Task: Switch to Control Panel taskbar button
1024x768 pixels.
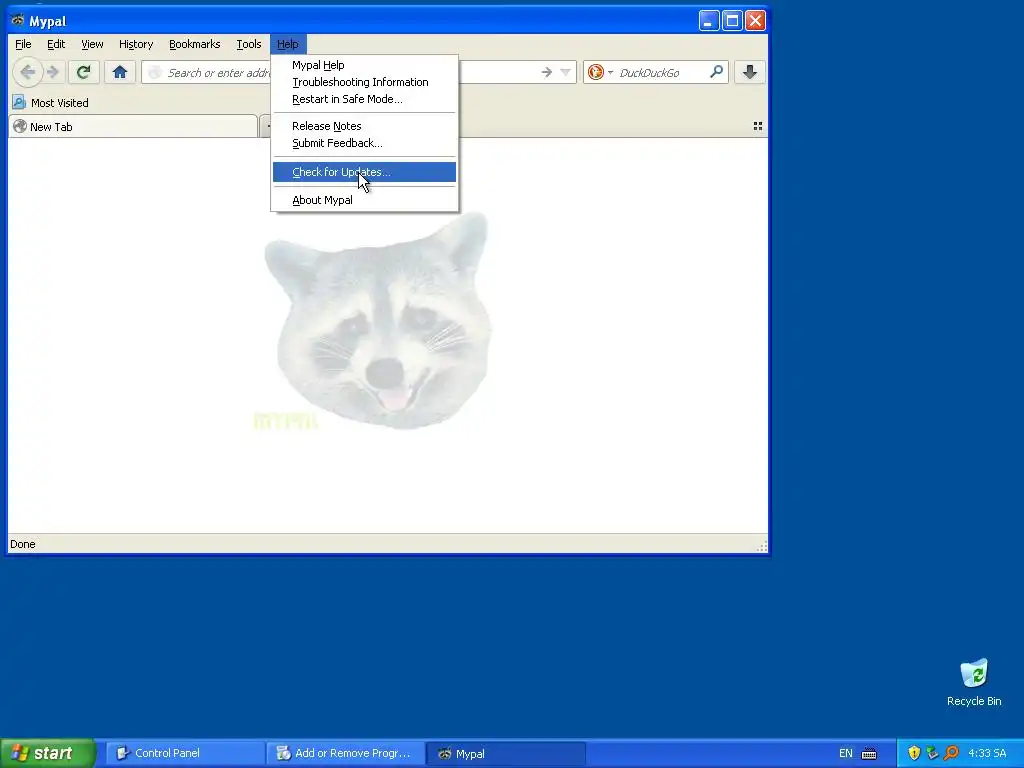Action: (x=185, y=753)
